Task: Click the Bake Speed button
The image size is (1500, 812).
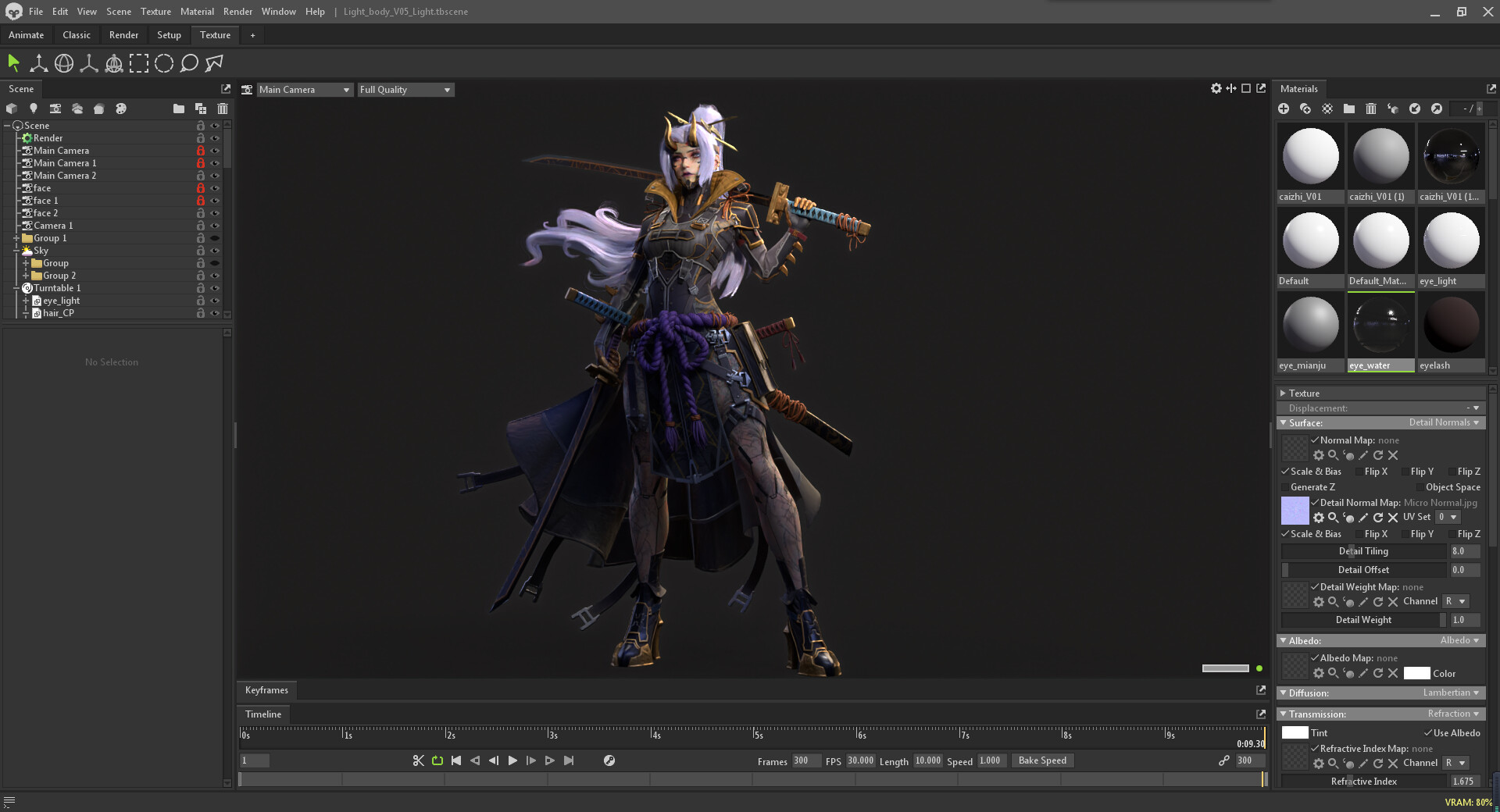Action: [x=1042, y=760]
